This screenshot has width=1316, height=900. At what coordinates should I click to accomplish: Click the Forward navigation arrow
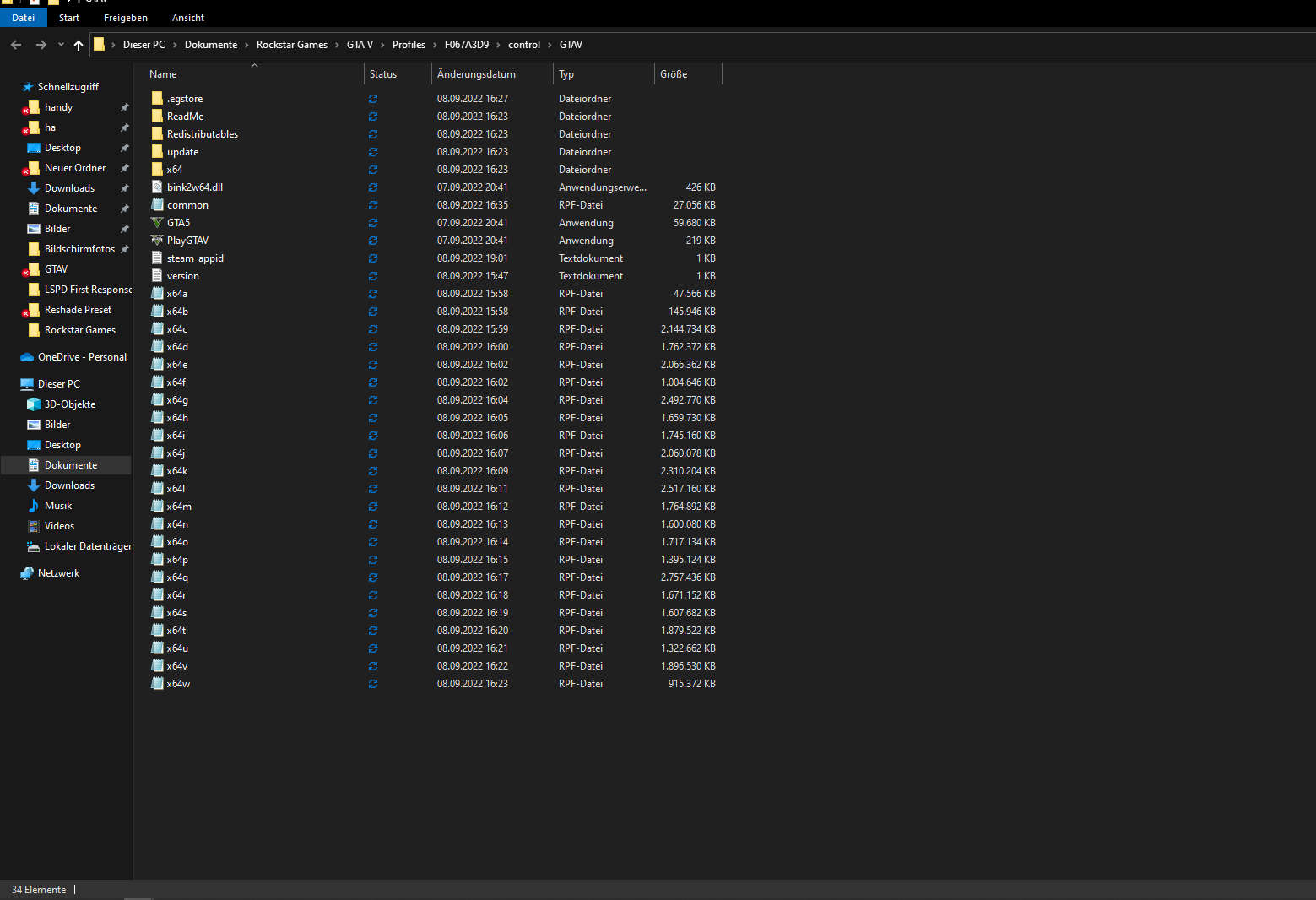click(x=41, y=45)
